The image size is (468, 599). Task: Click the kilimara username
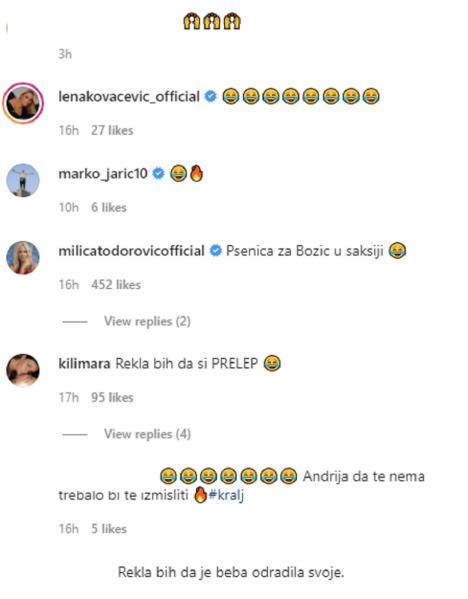(x=84, y=363)
